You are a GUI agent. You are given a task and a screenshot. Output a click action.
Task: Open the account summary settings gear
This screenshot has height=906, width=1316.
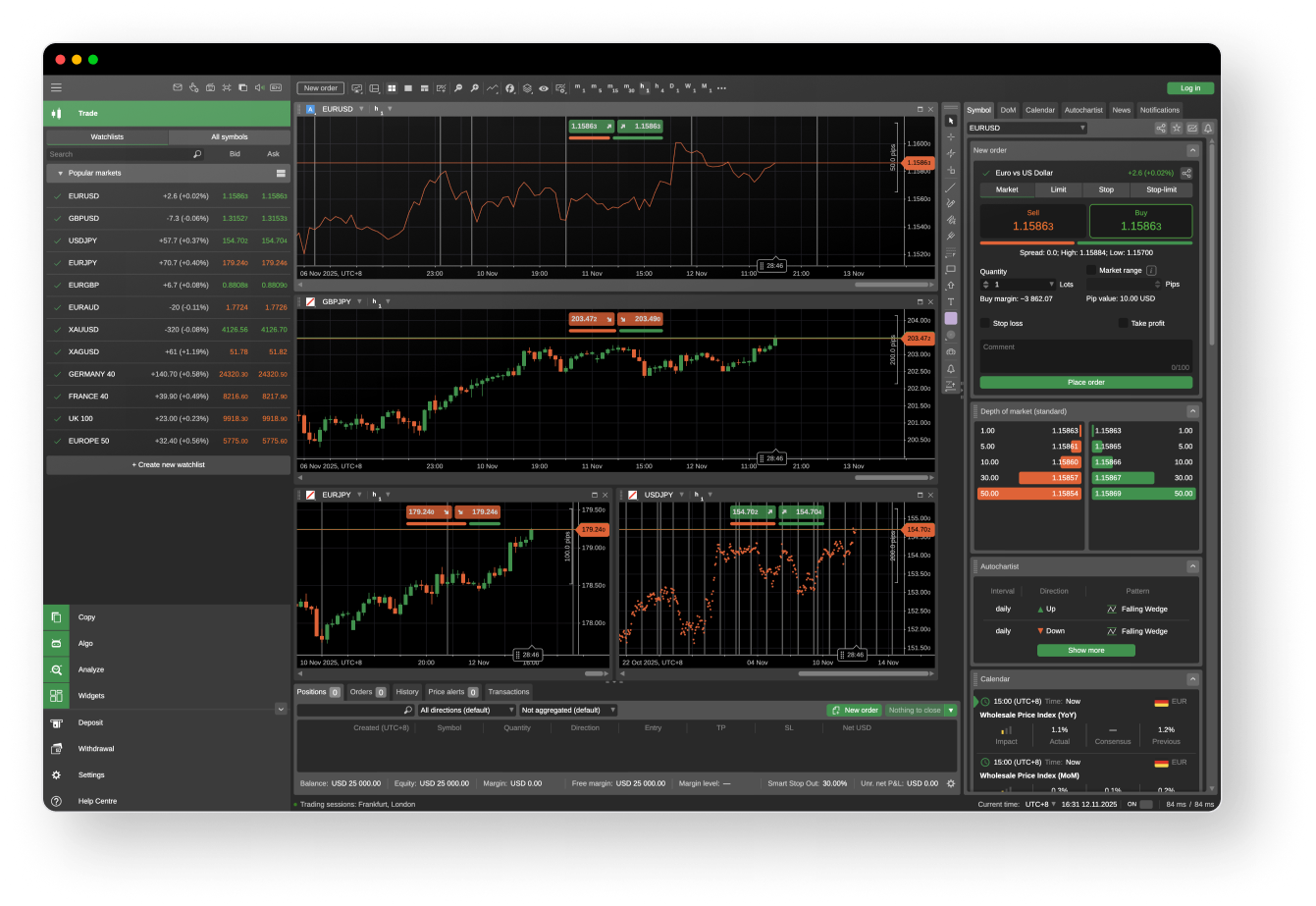click(950, 783)
